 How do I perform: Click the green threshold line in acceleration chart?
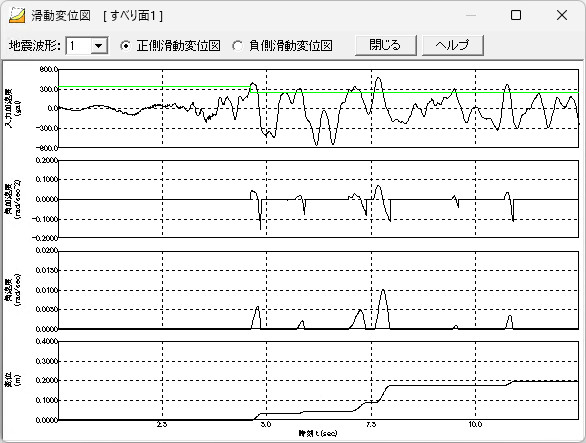point(411,92)
